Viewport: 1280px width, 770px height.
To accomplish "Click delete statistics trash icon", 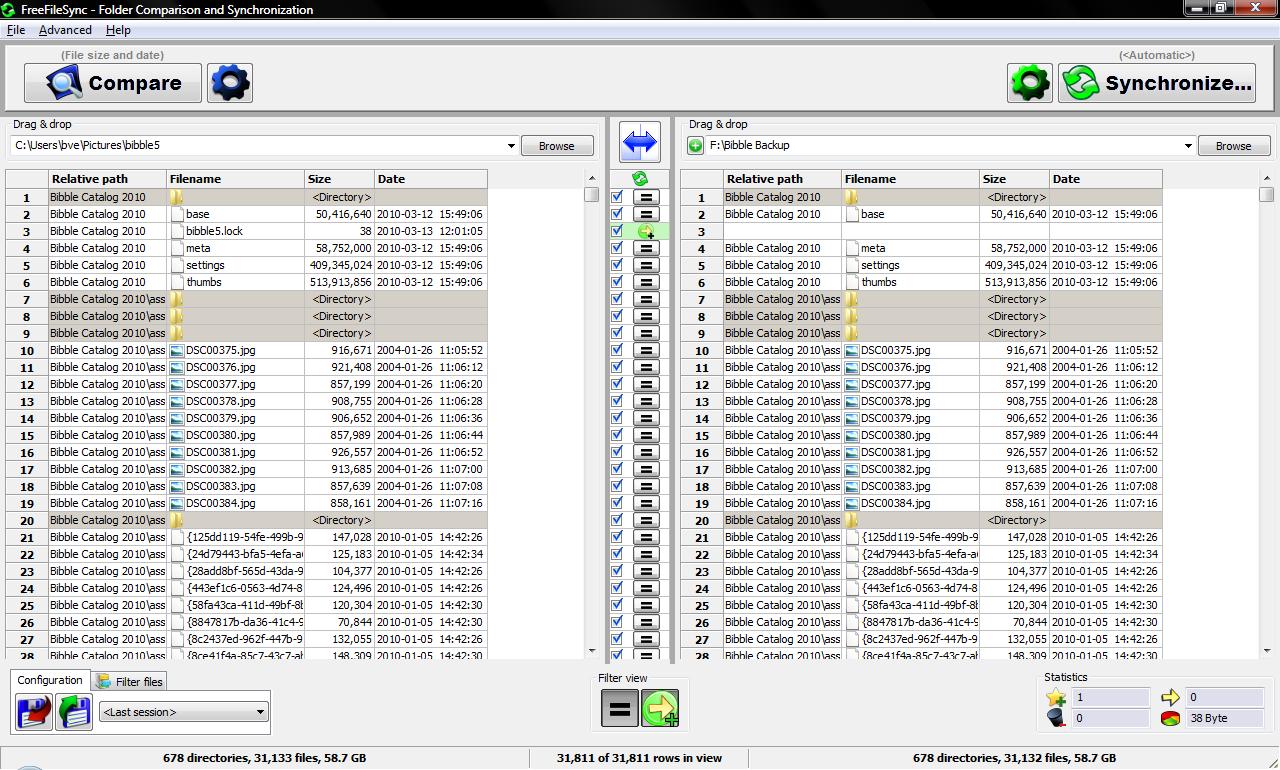I will 1056,718.
